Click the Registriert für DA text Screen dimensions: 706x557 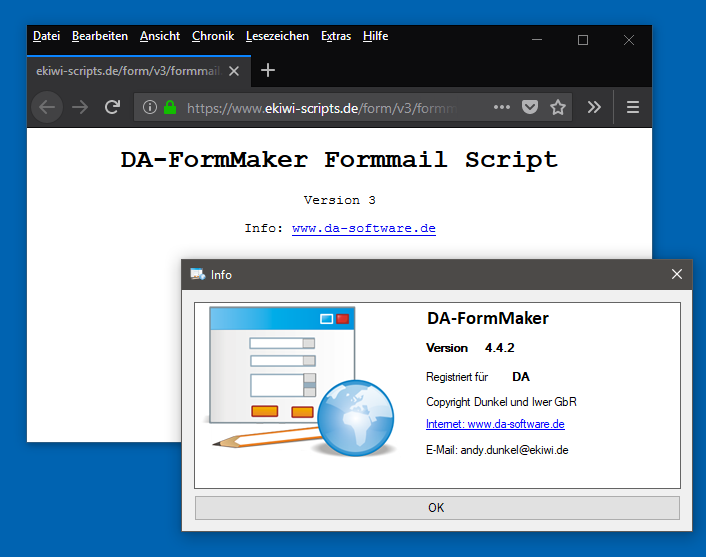click(x=478, y=376)
